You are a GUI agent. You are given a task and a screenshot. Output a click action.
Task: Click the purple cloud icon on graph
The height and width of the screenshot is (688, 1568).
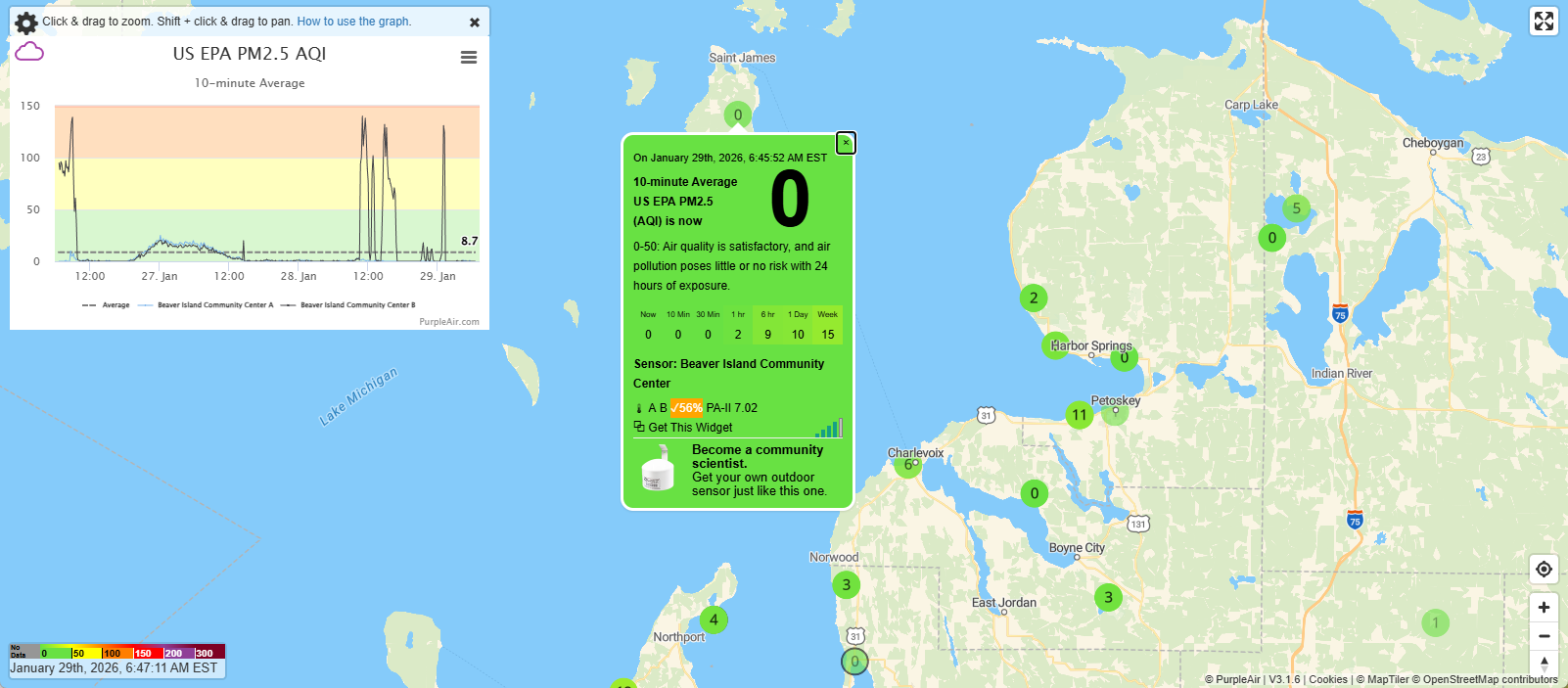[29, 52]
